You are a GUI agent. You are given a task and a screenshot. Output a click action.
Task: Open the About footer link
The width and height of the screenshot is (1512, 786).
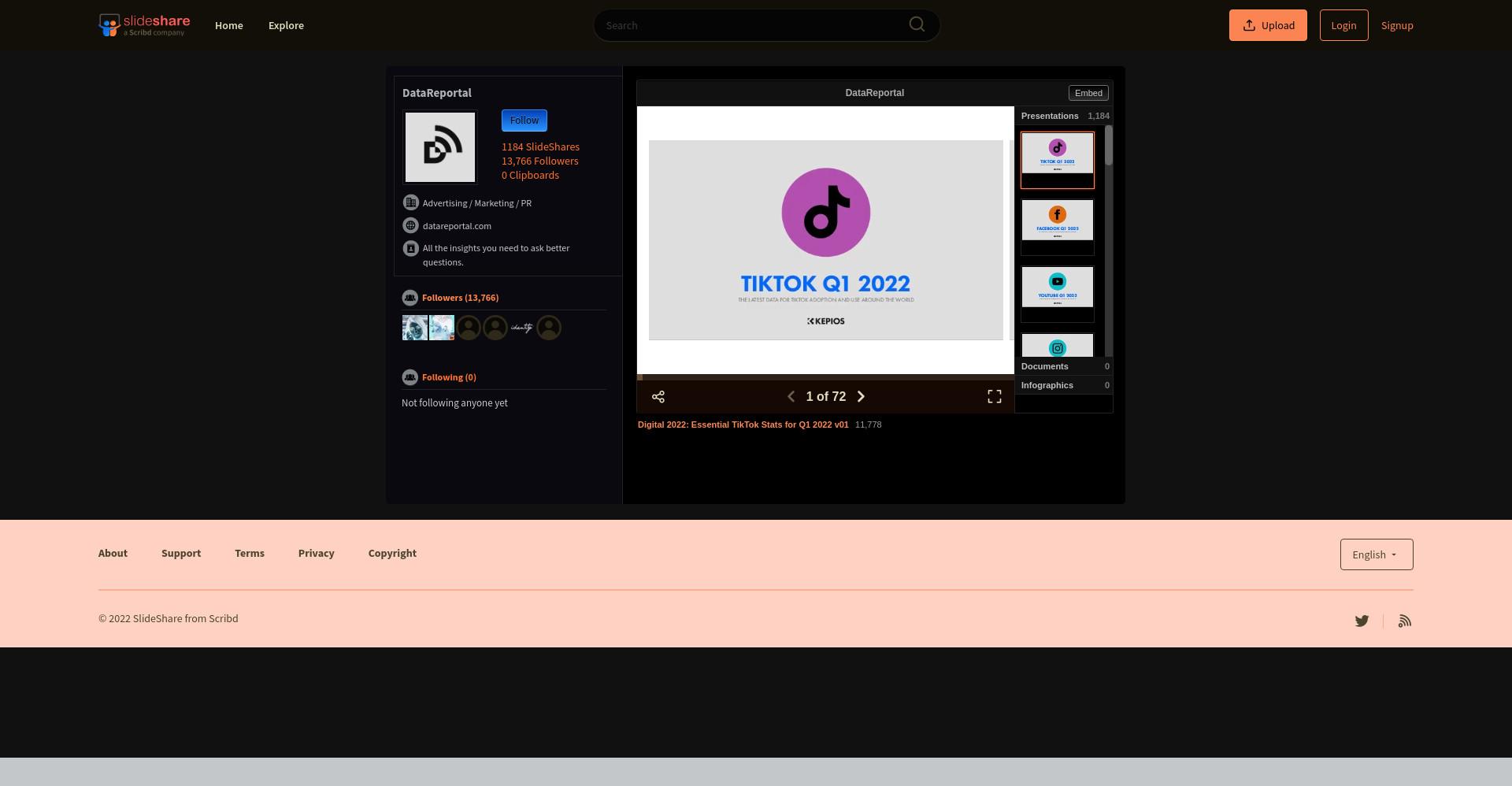(113, 553)
